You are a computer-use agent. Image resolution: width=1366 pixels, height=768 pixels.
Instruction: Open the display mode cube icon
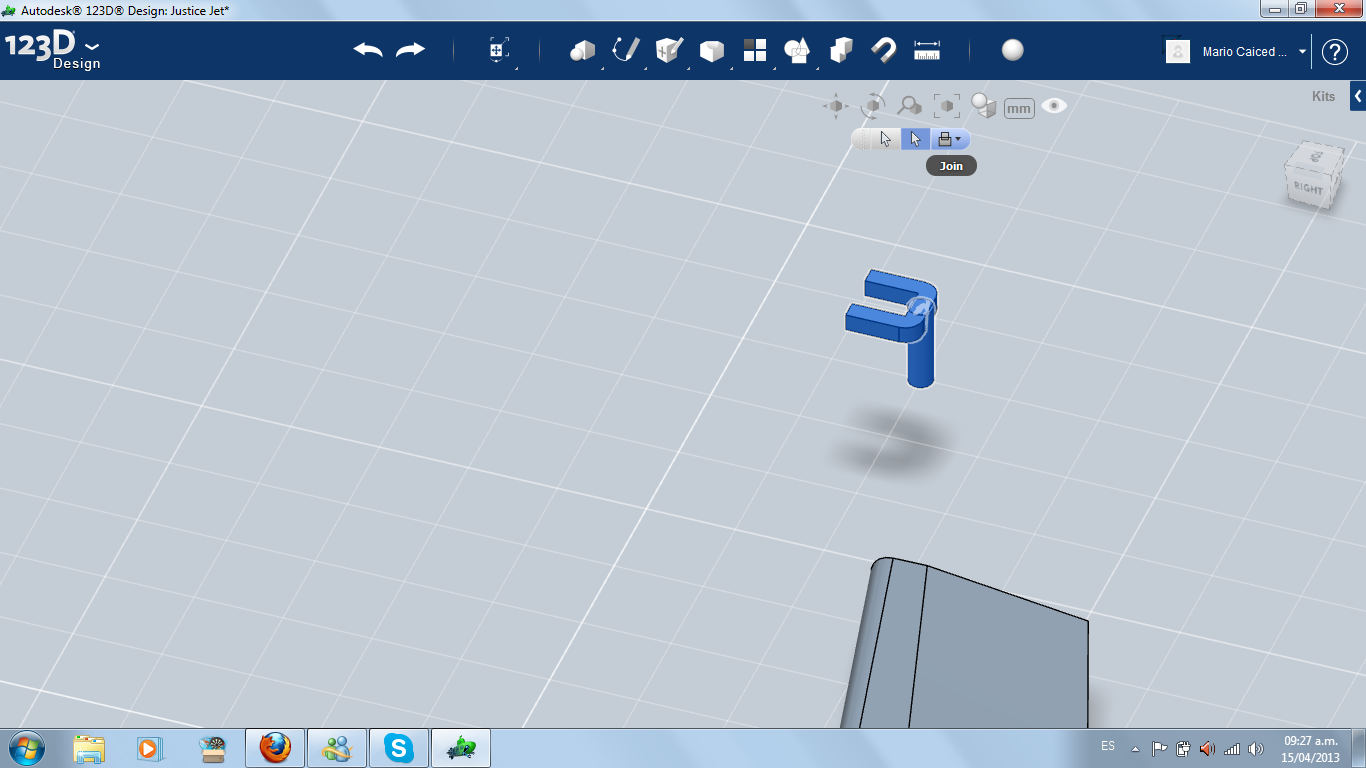click(x=984, y=106)
